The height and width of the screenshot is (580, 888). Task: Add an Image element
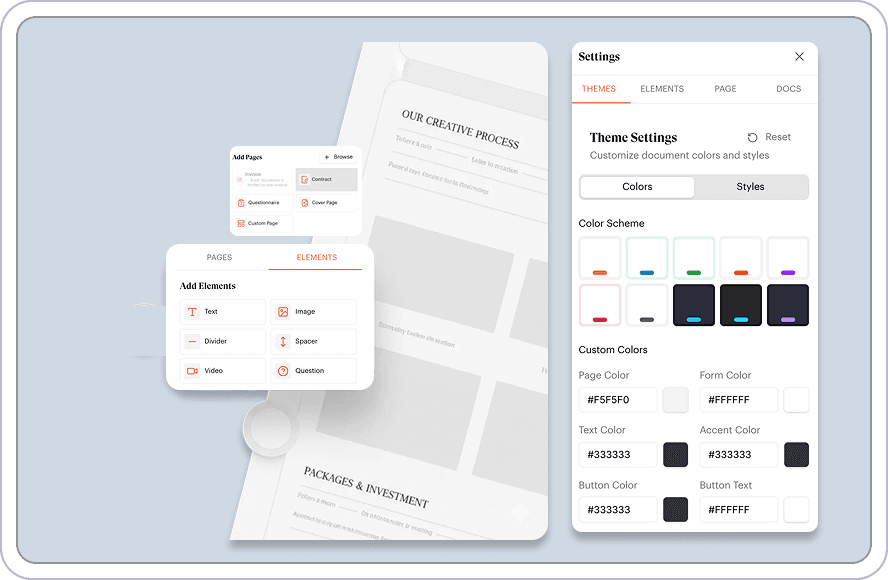[x=313, y=312]
